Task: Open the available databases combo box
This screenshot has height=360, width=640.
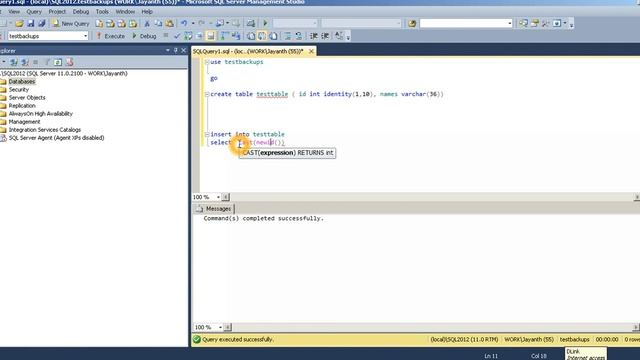Action: pos(48,36)
